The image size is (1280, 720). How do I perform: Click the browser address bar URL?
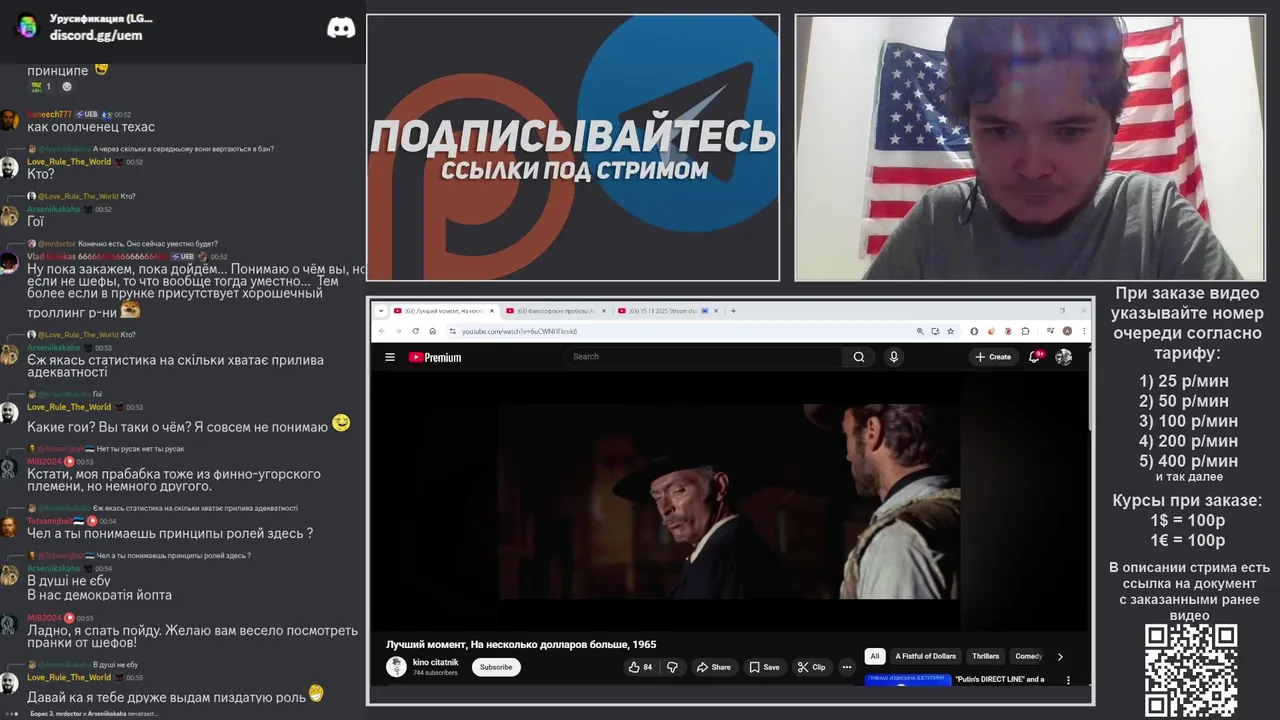tap(520, 331)
